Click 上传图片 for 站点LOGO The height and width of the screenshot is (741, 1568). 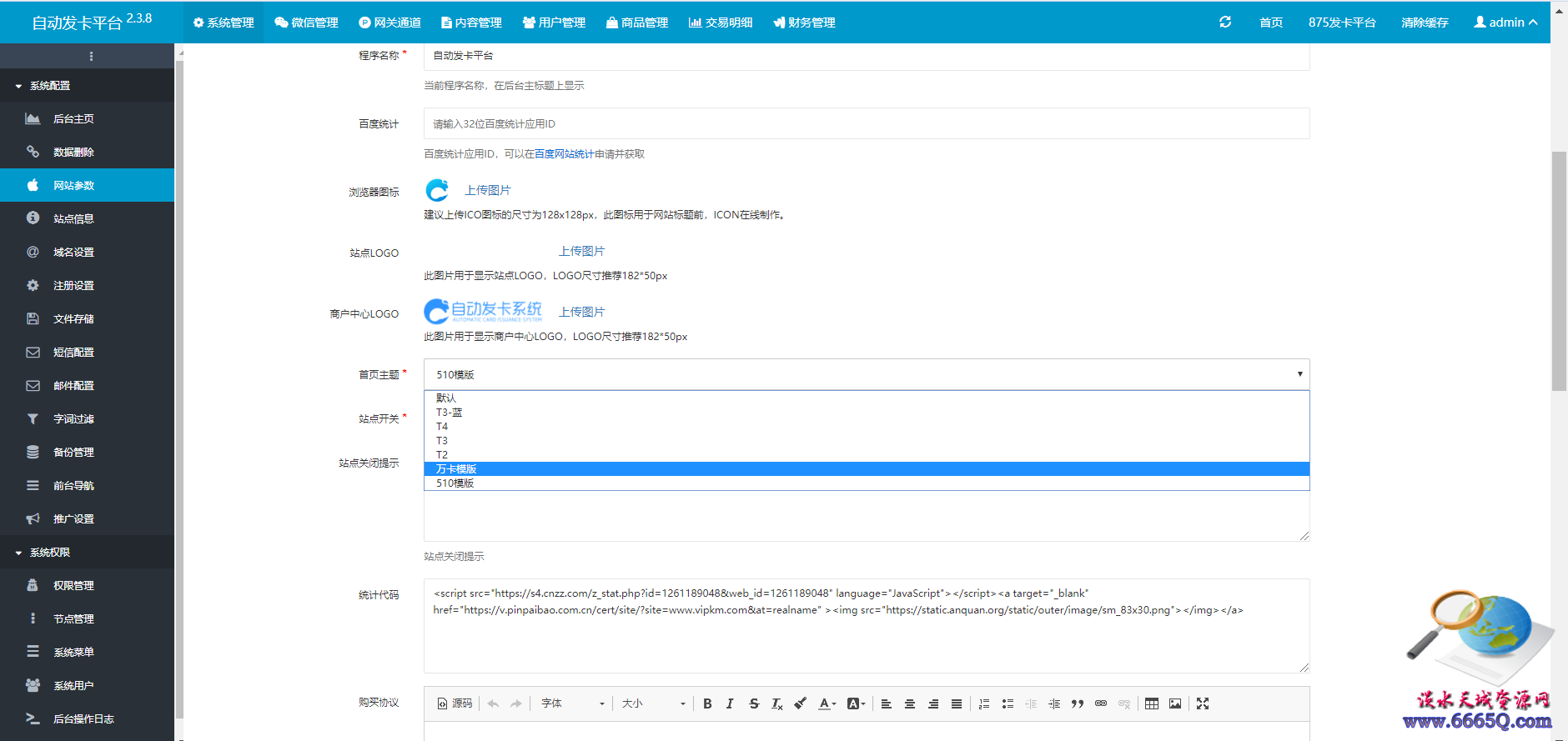(x=581, y=251)
